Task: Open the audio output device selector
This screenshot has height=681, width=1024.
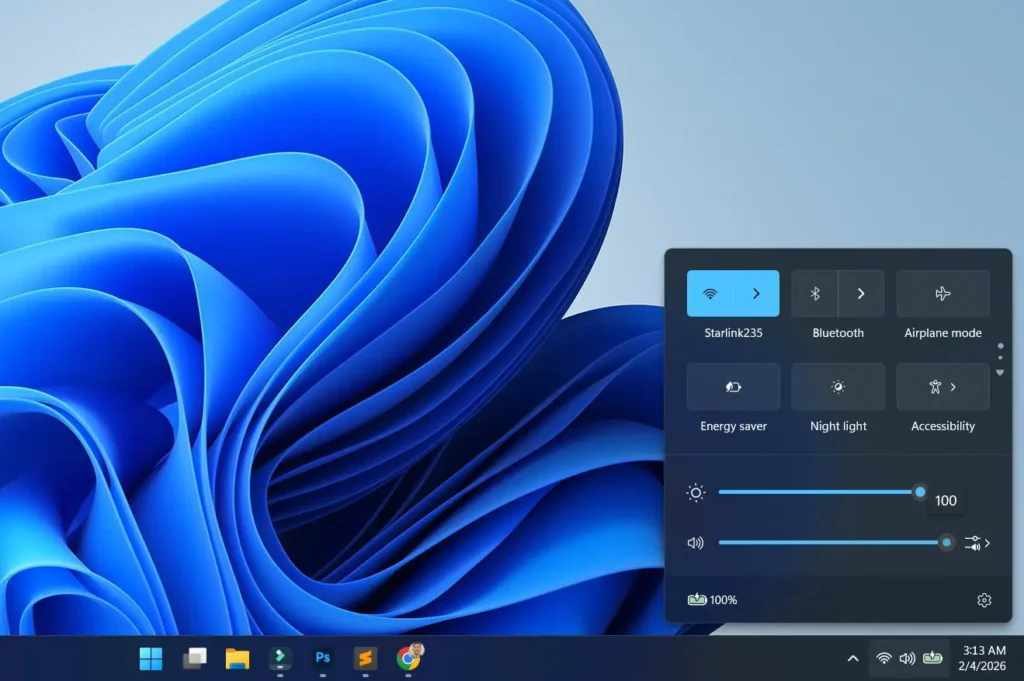Action: point(975,543)
